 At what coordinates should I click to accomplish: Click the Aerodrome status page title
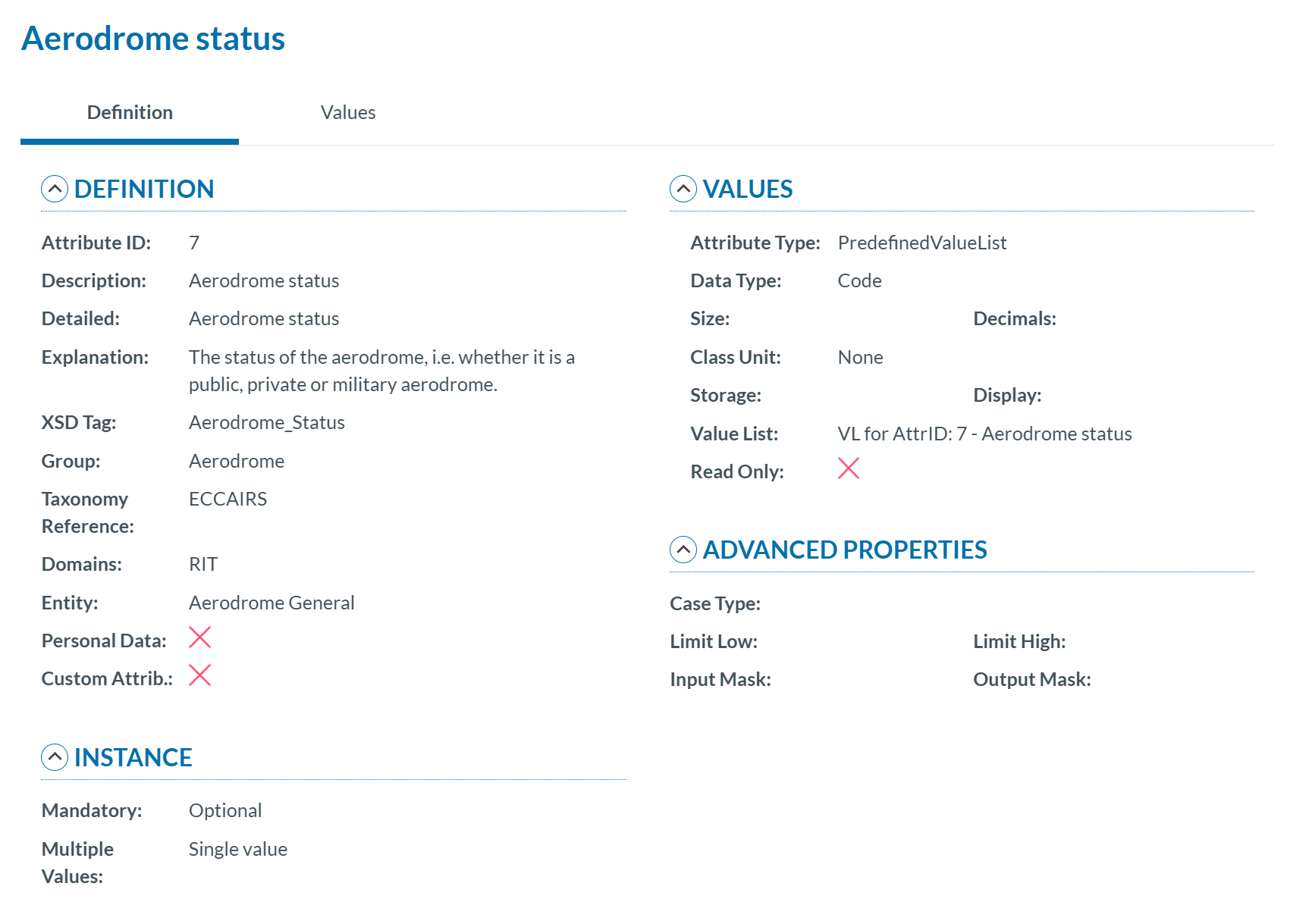pyautogui.click(x=153, y=39)
